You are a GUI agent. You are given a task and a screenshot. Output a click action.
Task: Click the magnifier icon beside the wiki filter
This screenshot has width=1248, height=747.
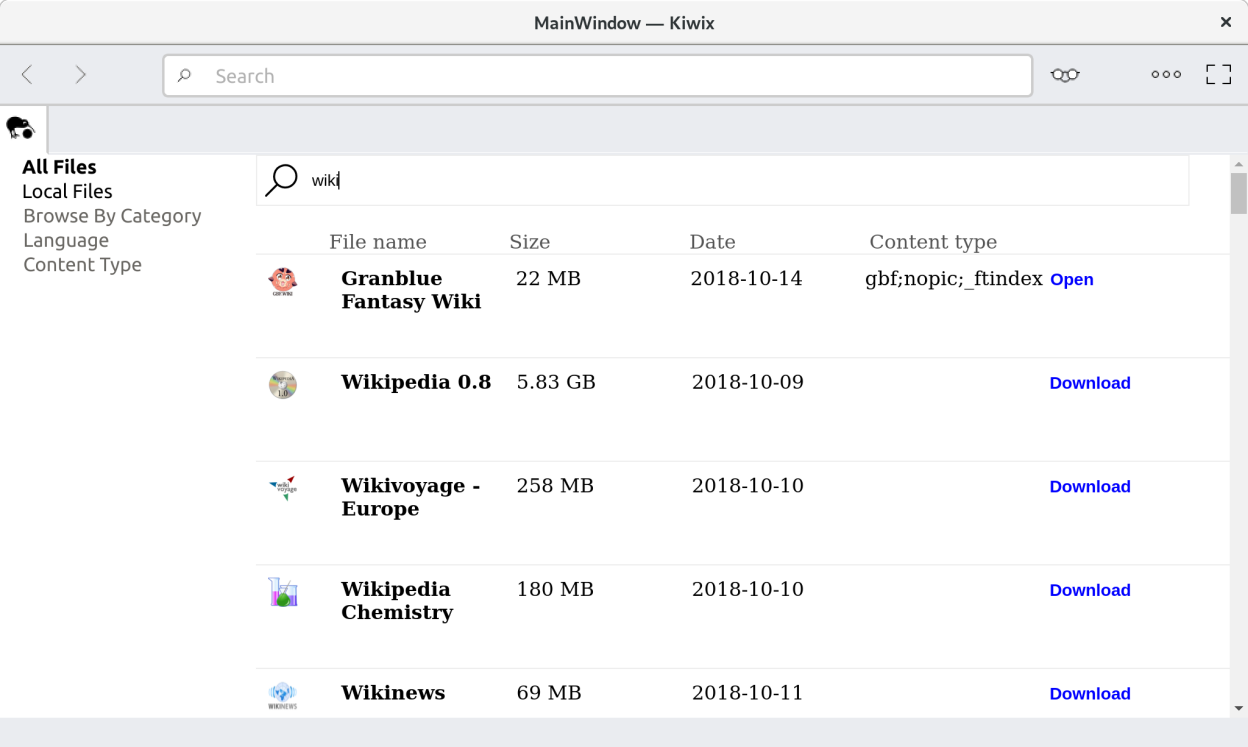pyautogui.click(x=281, y=180)
